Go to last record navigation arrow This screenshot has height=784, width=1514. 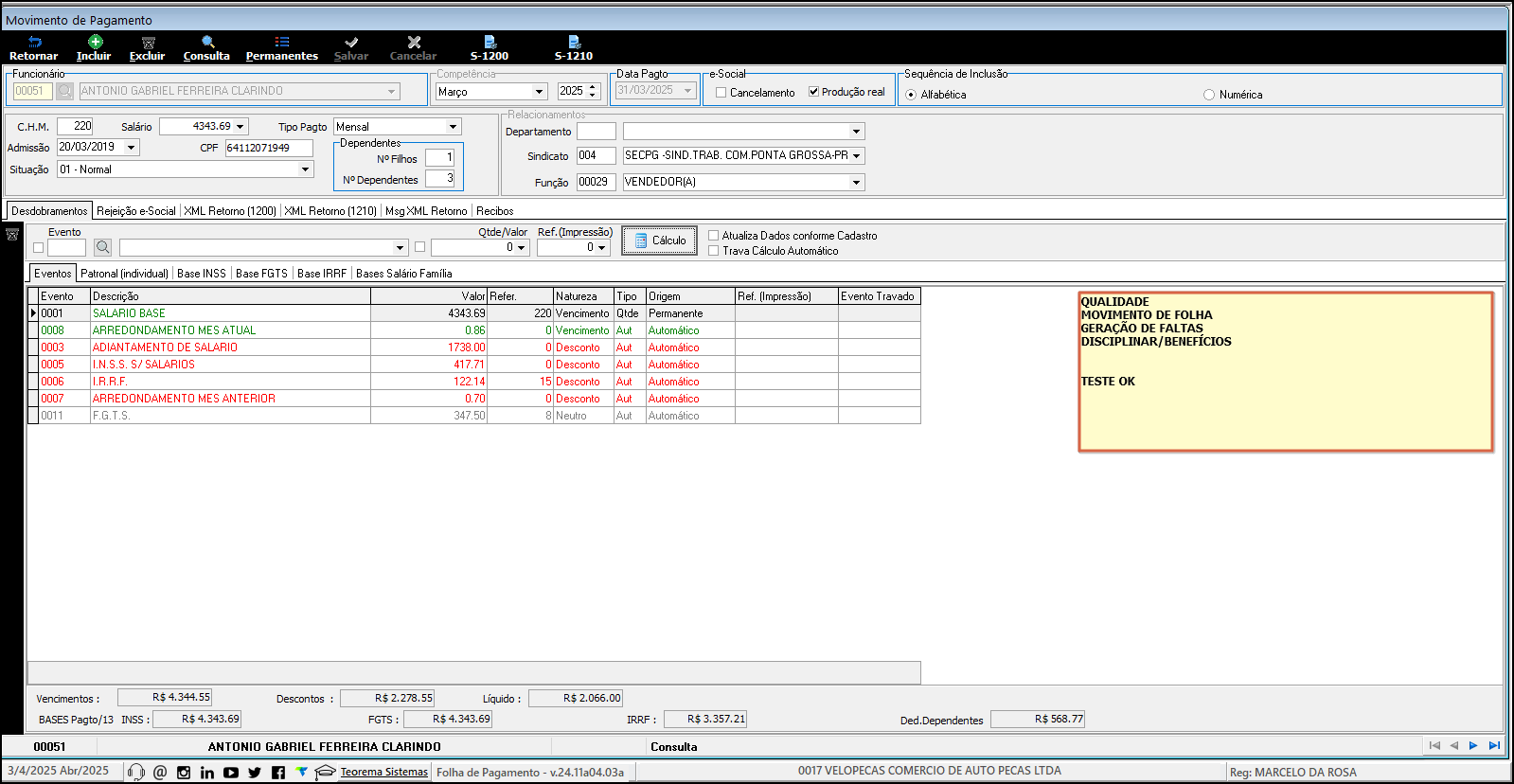[1494, 746]
